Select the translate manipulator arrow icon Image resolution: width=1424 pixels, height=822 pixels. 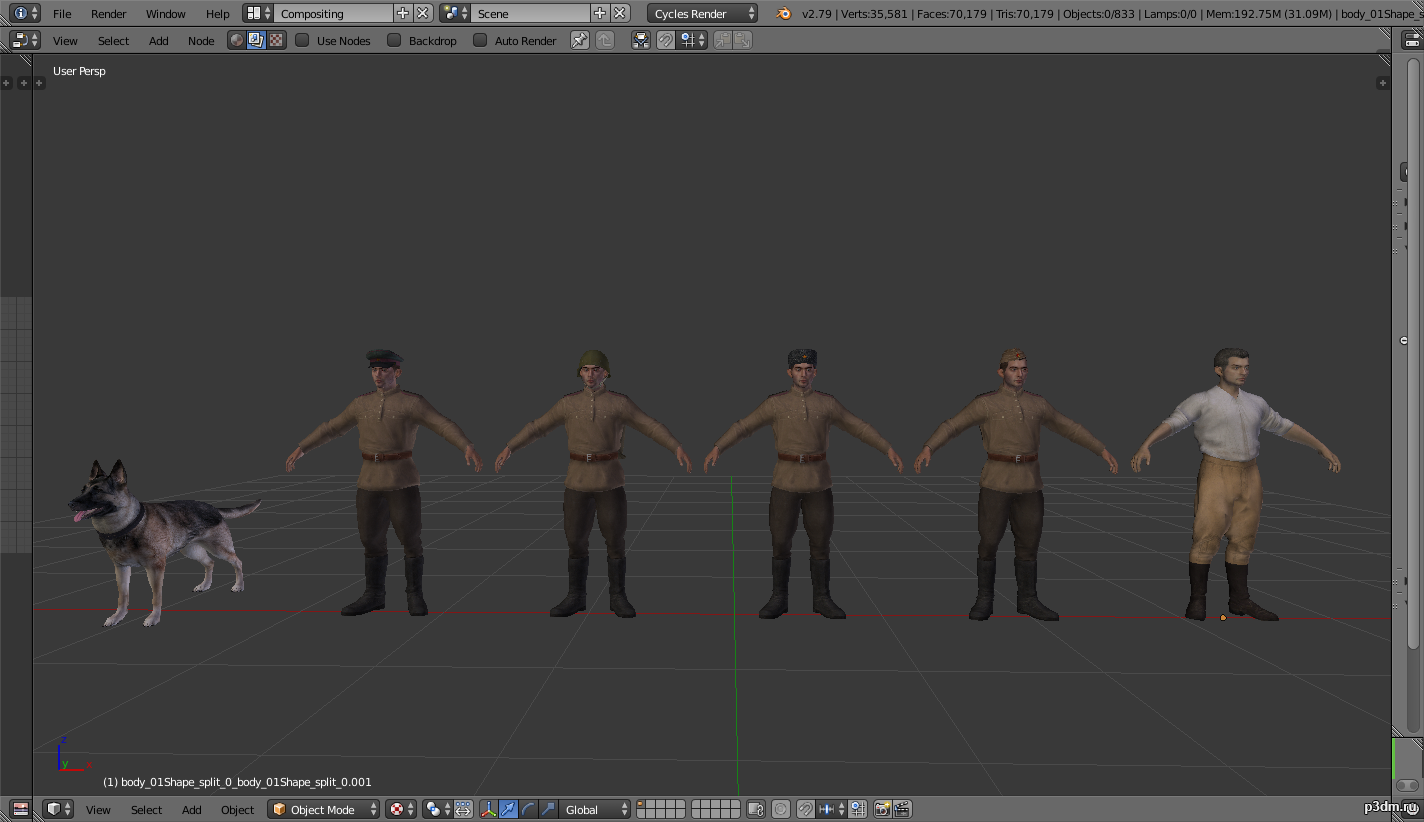point(509,809)
